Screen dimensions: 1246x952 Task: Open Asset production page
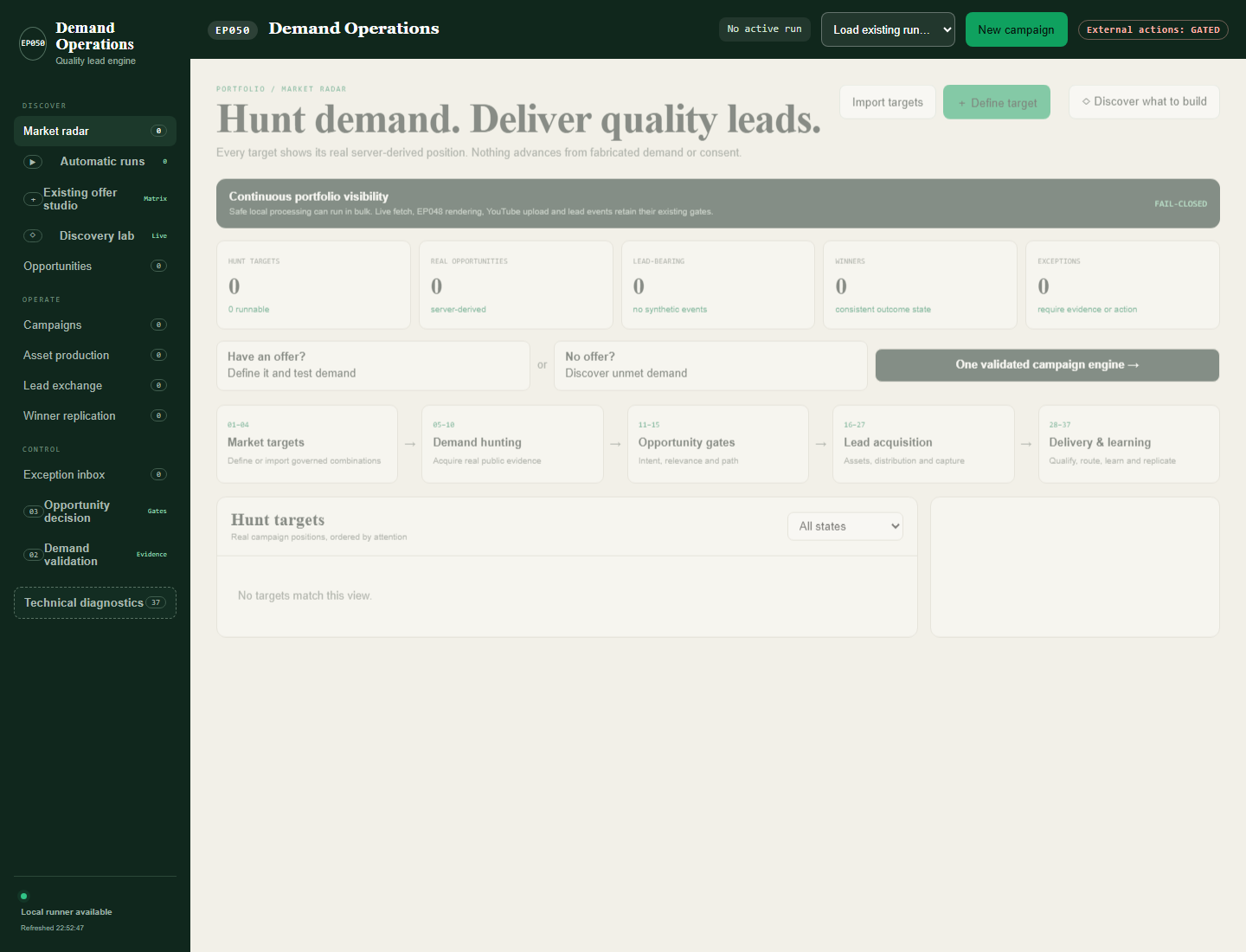[x=95, y=356]
